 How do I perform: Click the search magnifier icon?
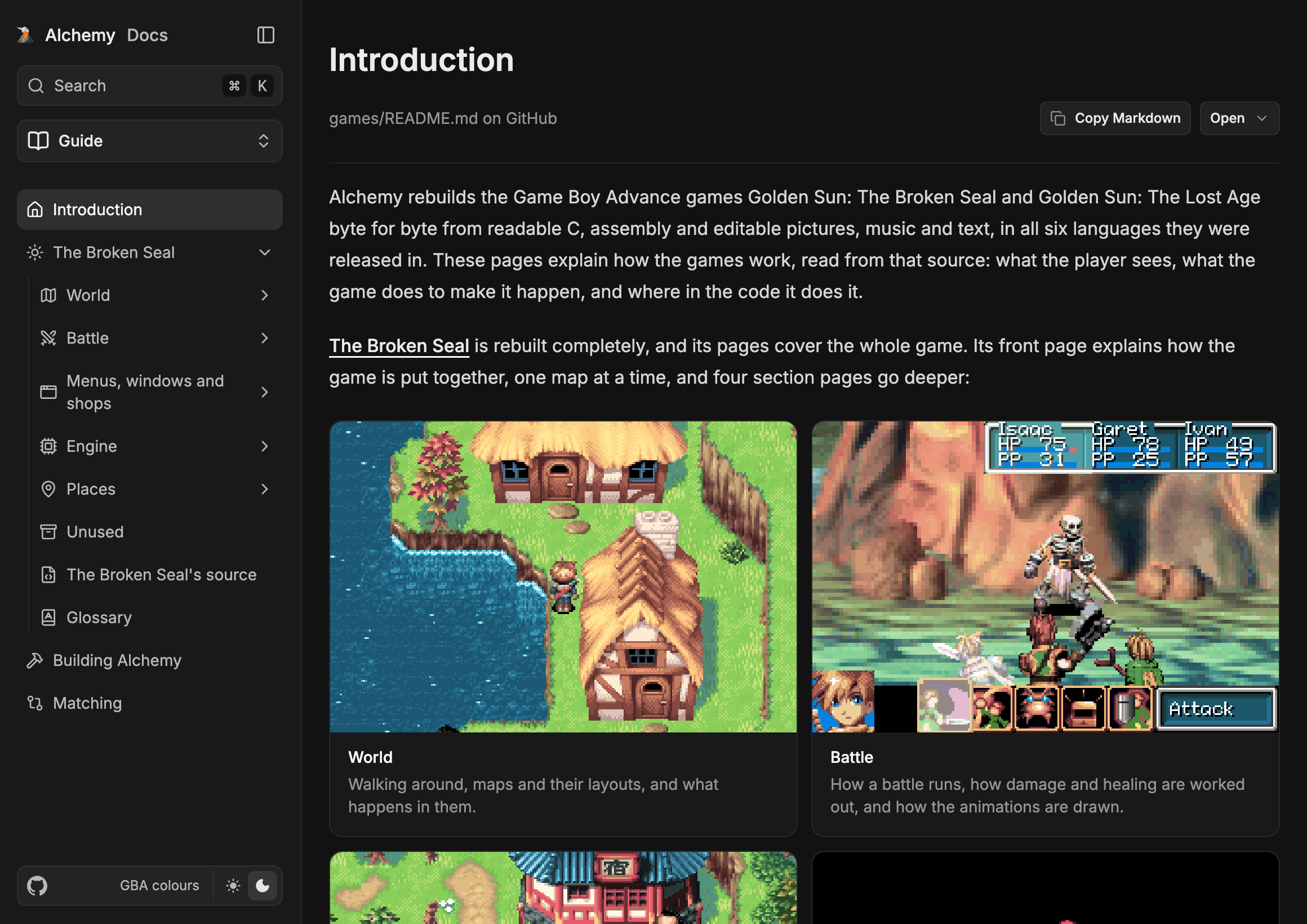click(x=36, y=86)
